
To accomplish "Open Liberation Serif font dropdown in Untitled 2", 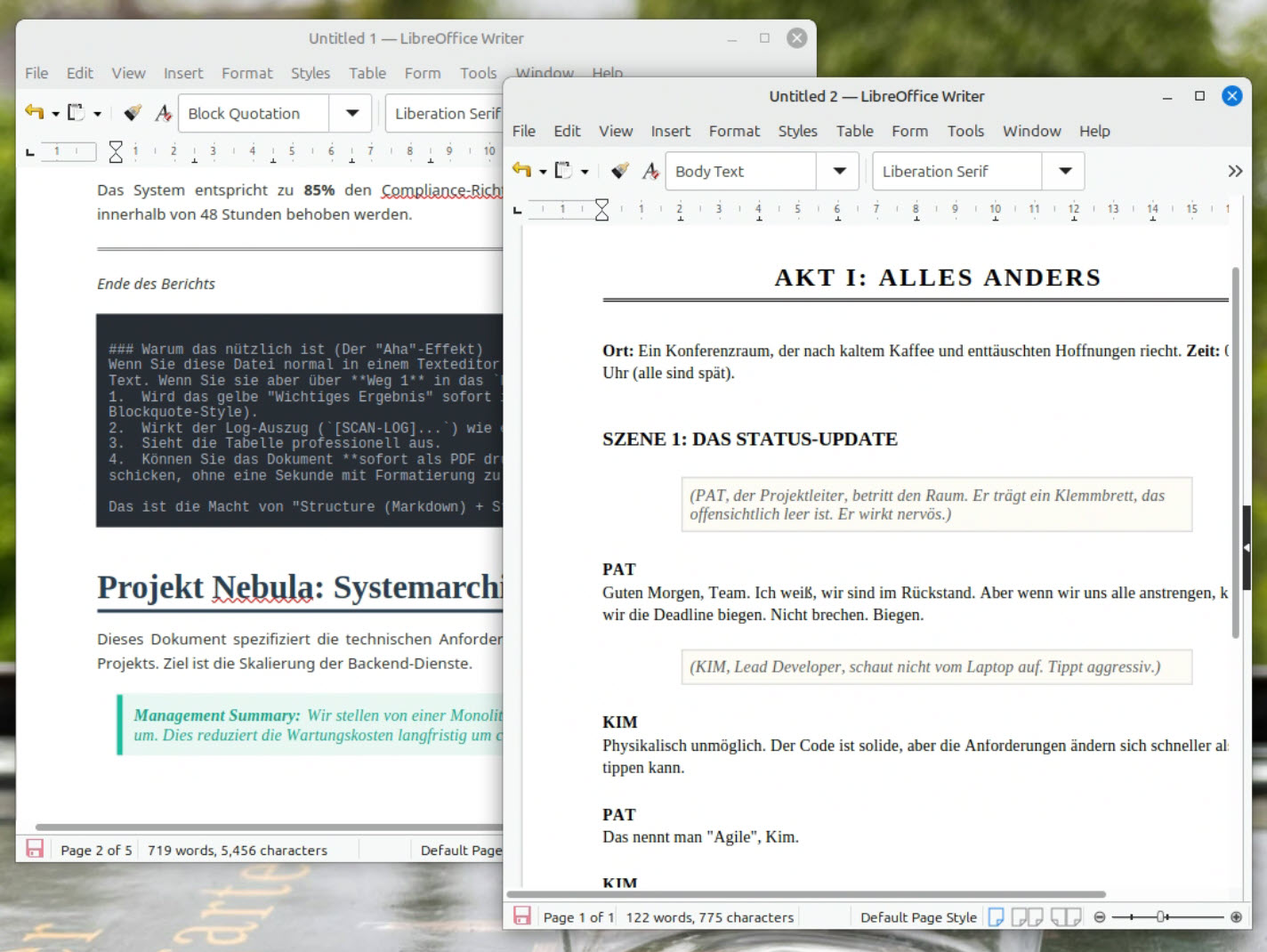I will [1065, 171].
